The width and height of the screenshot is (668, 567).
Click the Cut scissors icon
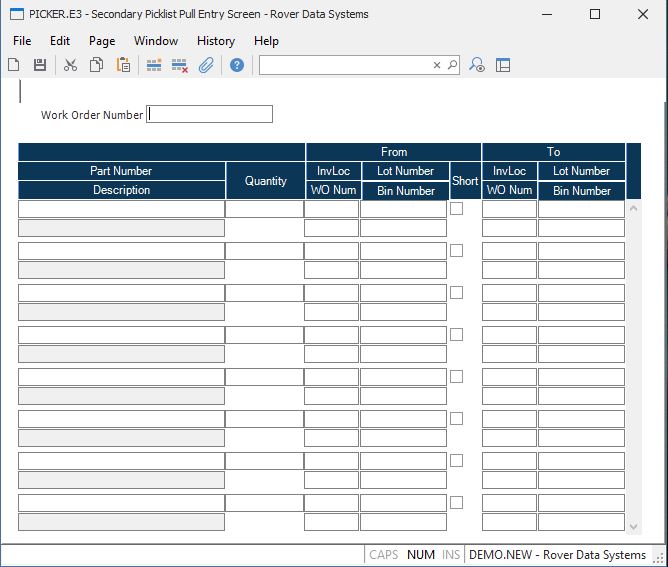point(70,65)
